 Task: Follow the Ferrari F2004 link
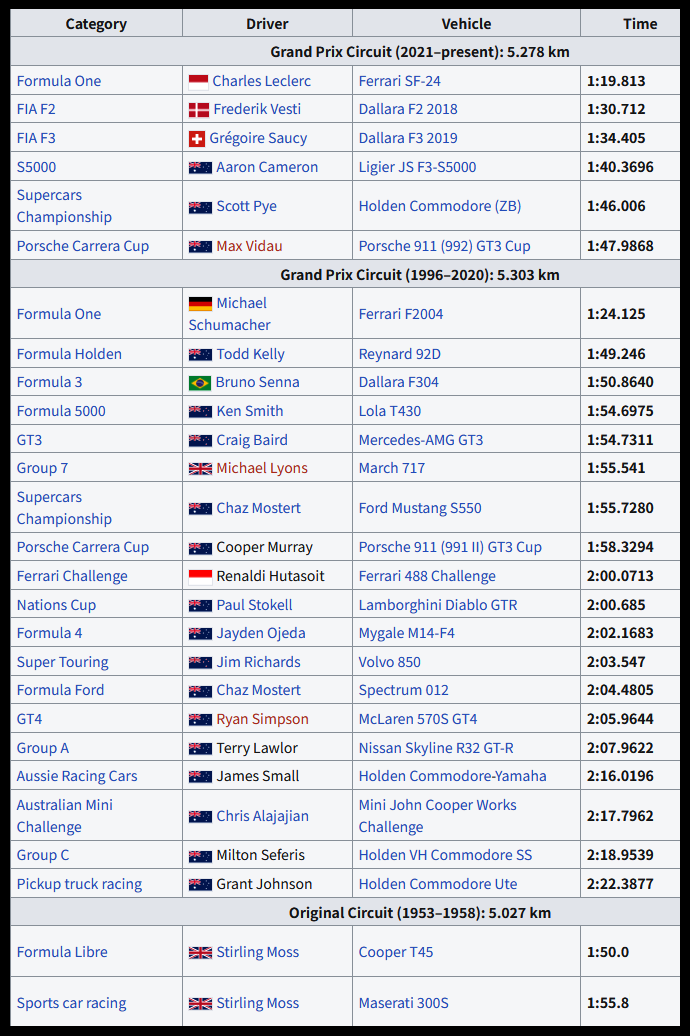tap(401, 314)
